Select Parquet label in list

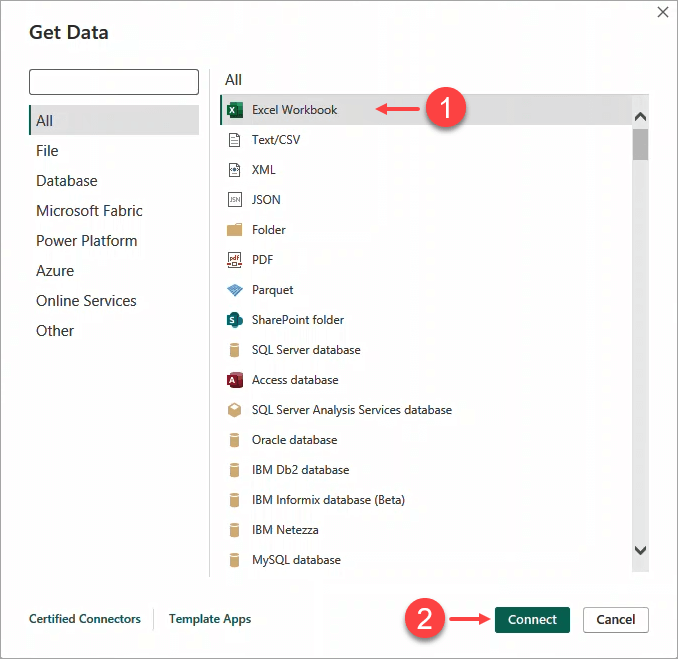pyautogui.click(x=272, y=290)
